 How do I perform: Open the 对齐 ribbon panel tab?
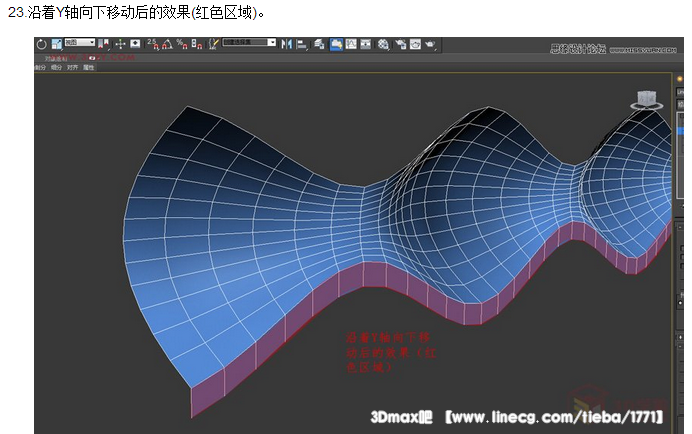[x=72, y=68]
